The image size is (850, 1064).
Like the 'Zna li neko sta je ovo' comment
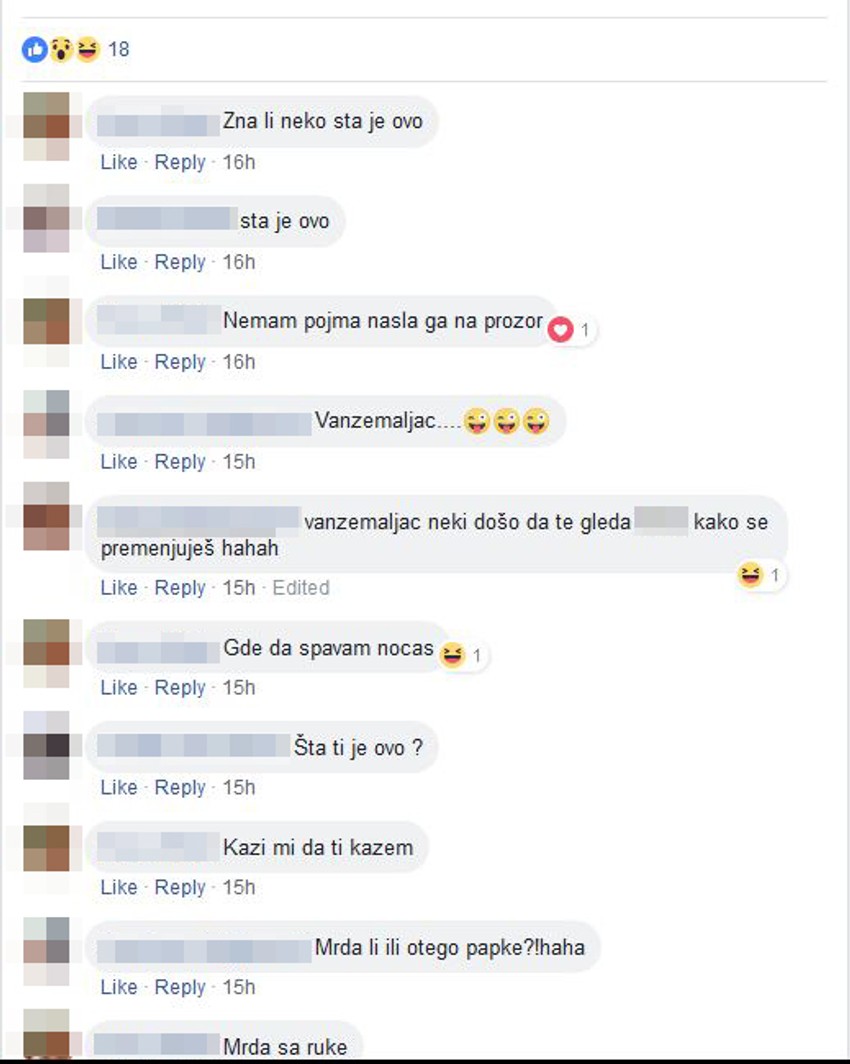(119, 162)
